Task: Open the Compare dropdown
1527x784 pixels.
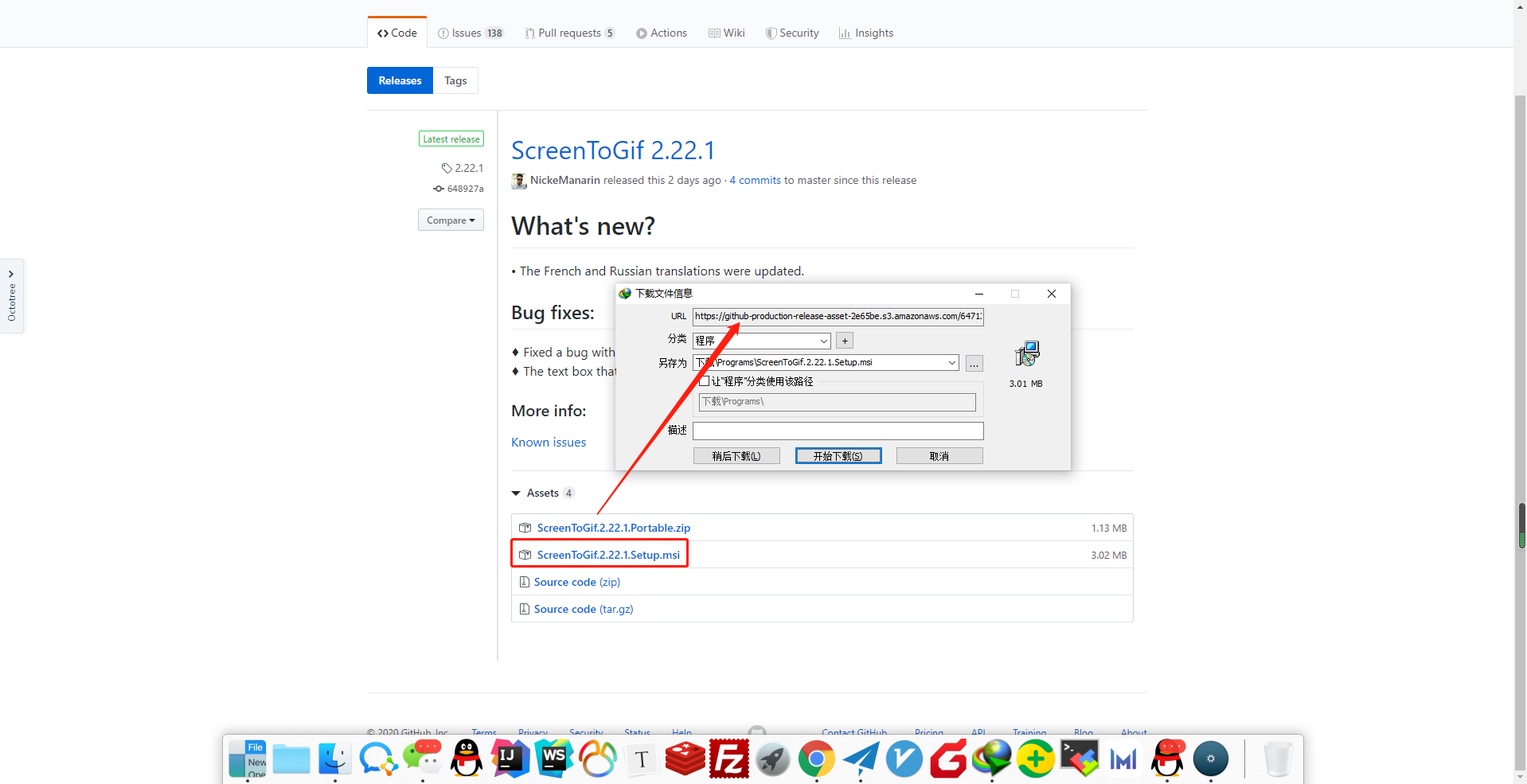Action: [x=451, y=220]
